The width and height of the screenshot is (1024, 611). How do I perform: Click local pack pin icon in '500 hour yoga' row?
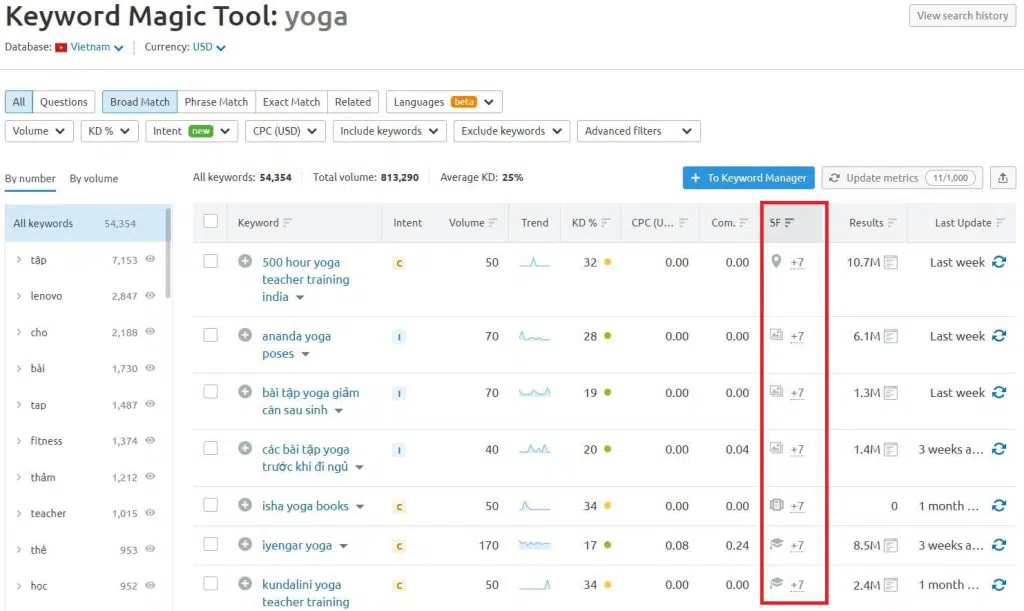tap(776, 261)
